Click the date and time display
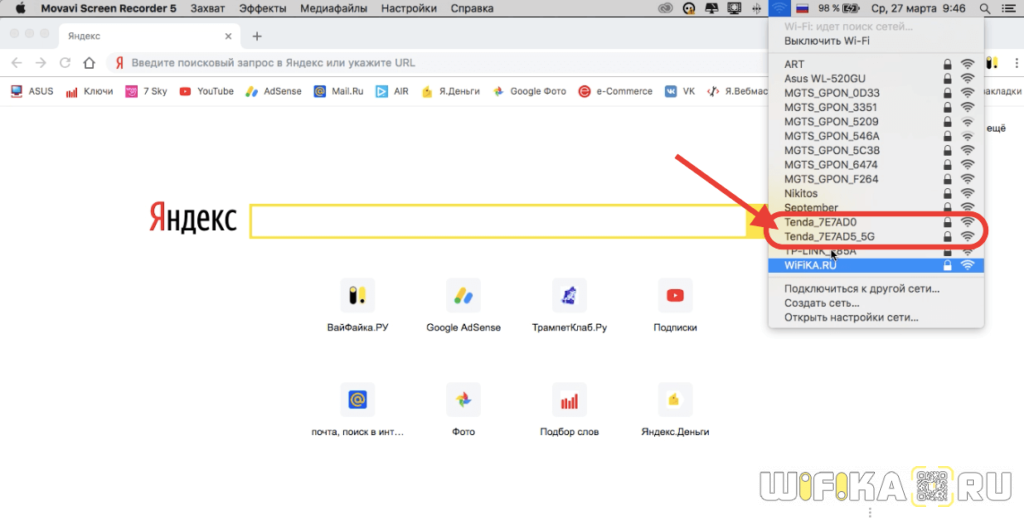1024x518 pixels. [x=918, y=8]
